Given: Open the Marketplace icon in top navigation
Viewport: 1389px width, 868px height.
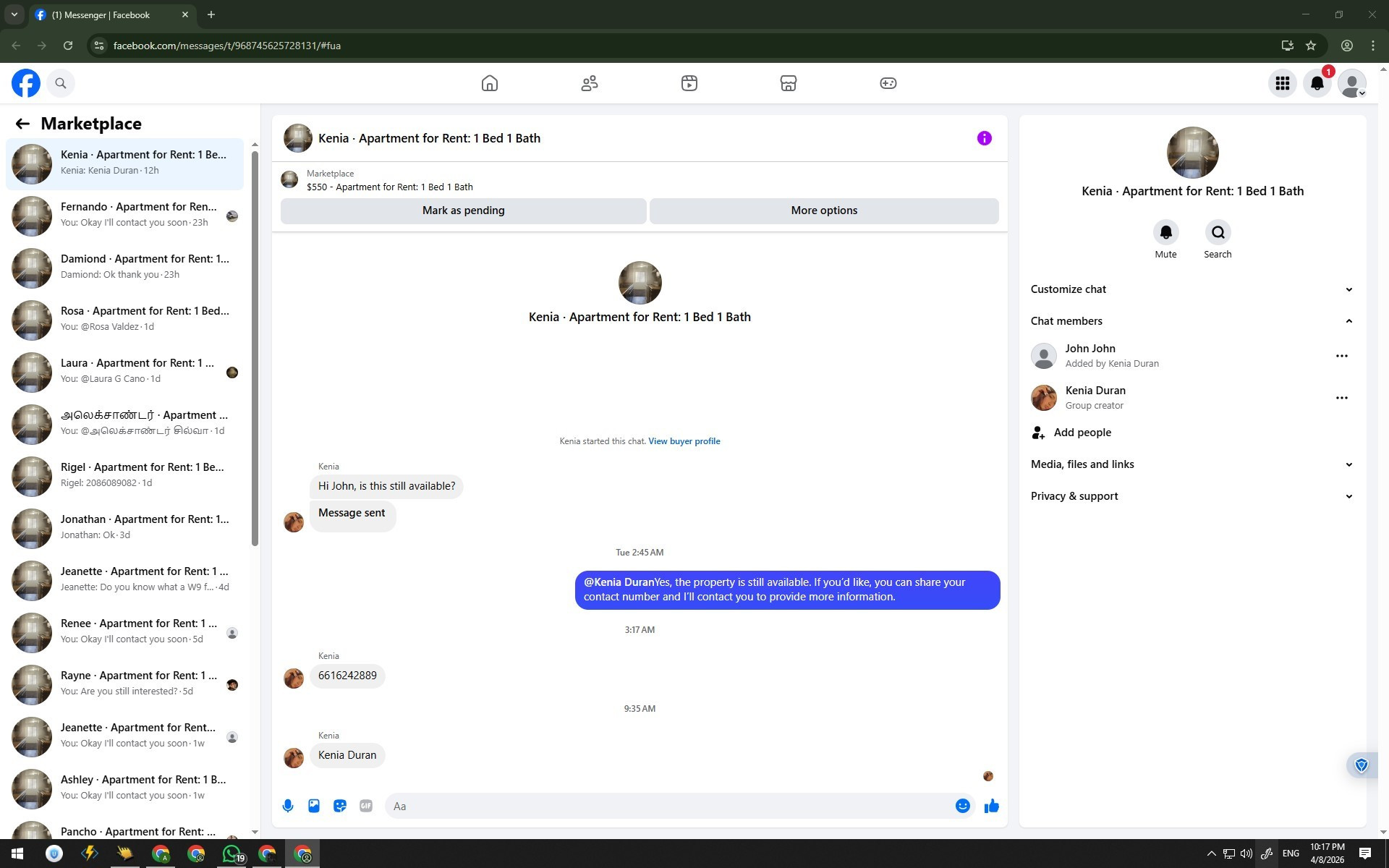Looking at the screenshot, I should coord(789,83).
